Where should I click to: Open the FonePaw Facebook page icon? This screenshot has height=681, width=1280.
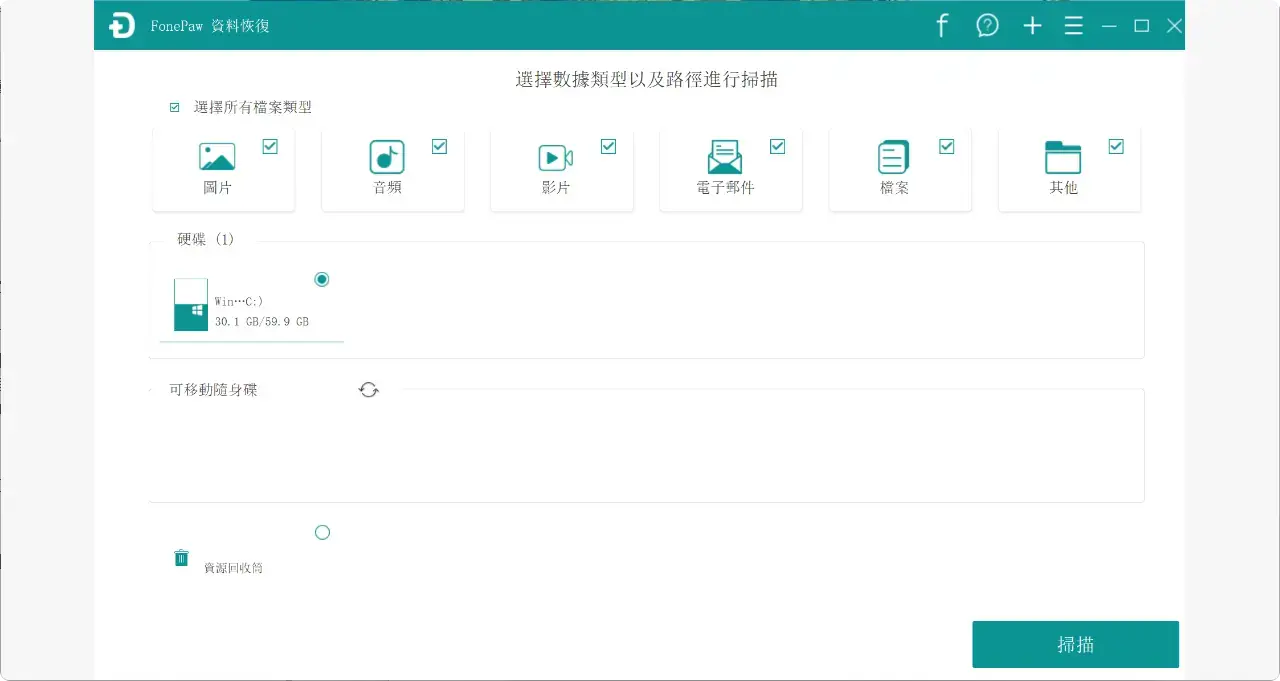pos(941,25)
